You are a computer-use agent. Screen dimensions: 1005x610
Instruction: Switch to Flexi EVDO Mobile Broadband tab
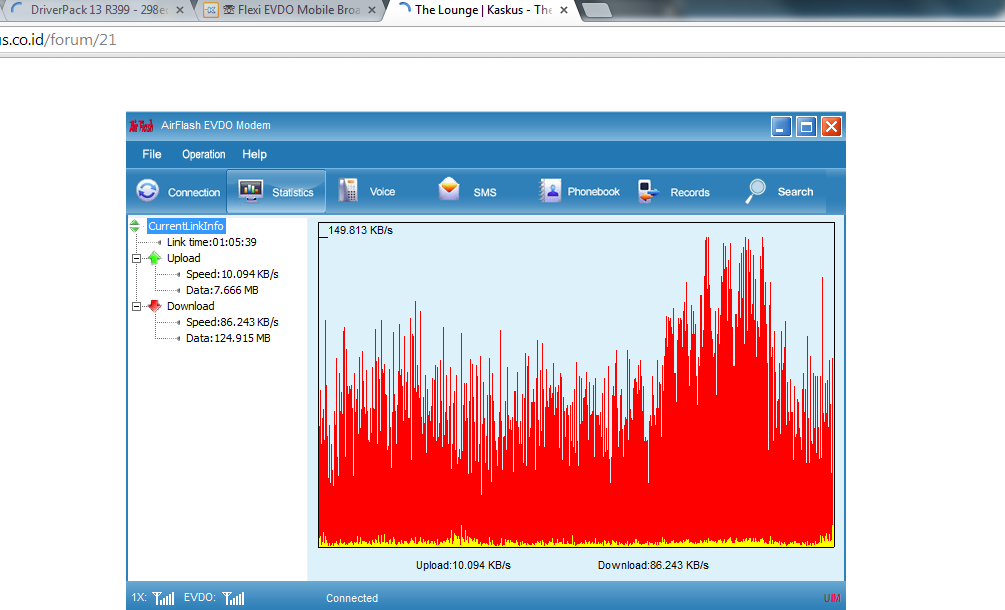[290, 10]
